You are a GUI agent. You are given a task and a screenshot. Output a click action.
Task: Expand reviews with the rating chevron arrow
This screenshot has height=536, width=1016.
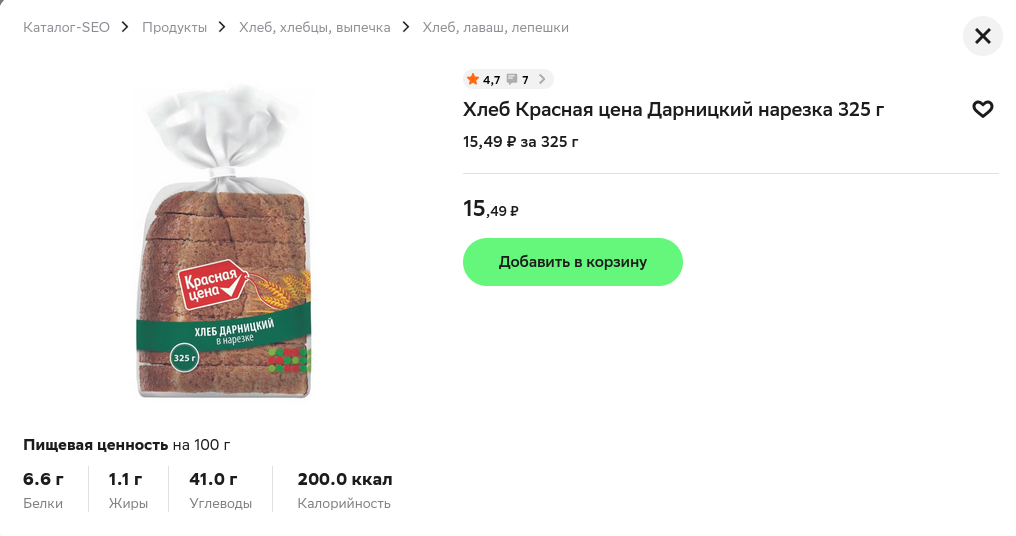point(542,79)
